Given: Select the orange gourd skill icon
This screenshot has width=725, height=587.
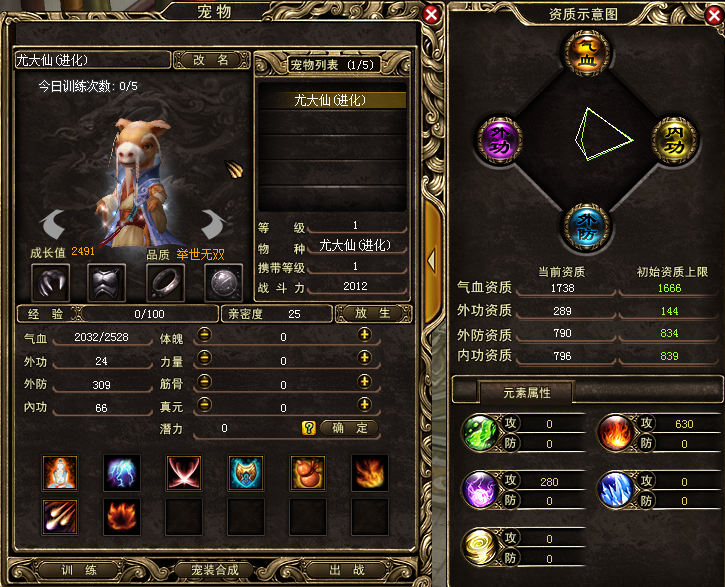Looking at the screenshot, I should (307, 472).
